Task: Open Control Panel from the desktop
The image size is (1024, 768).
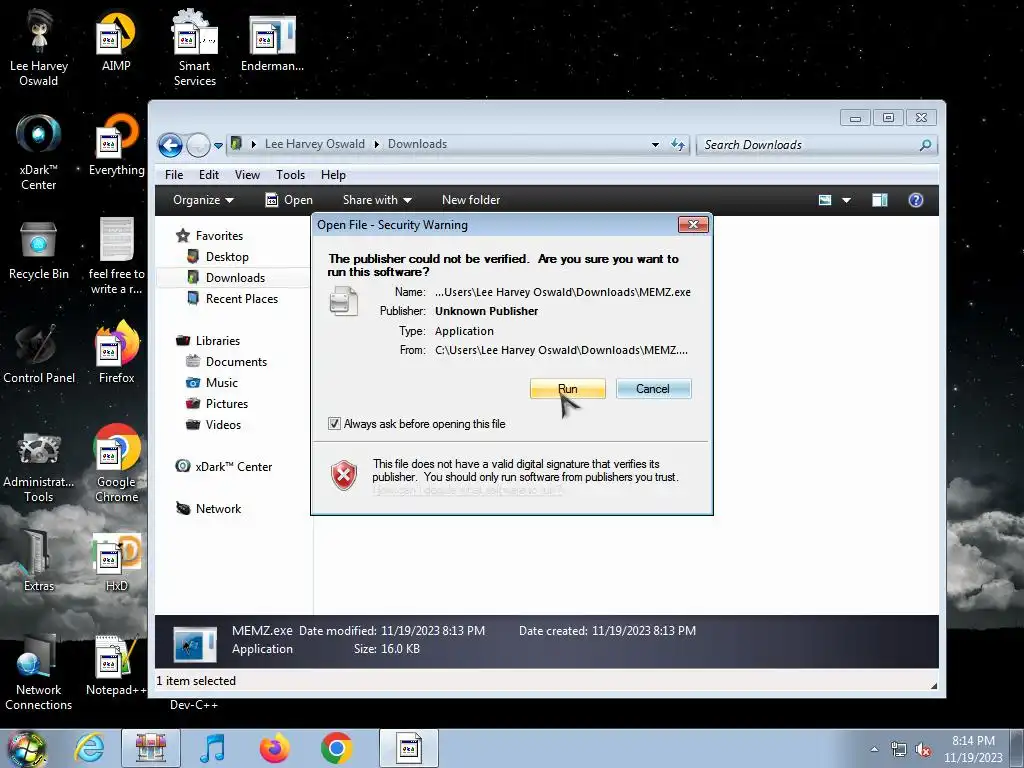Action: (39, 353)
